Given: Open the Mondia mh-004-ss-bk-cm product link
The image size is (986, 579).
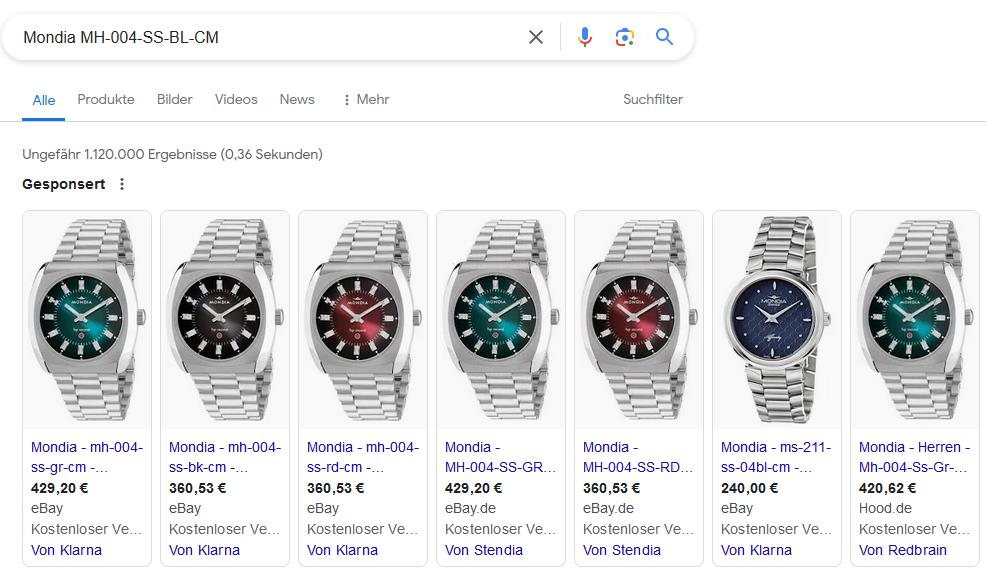Looking at the screenshot, I should [x=225, y=457].
